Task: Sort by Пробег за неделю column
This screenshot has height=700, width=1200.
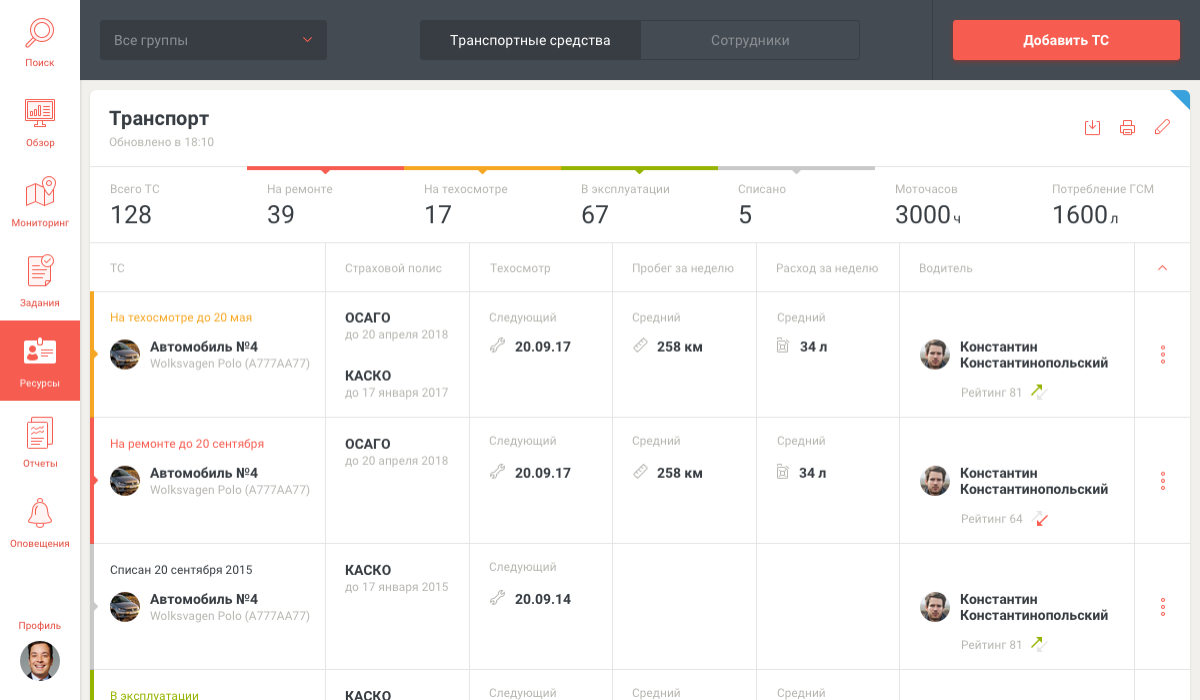Action: [683, 268]
